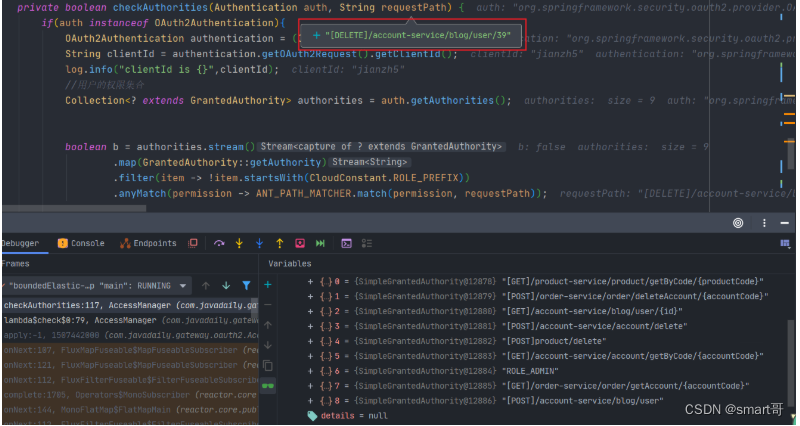
Task: Click the Show Execution Point icon
Action: pos(193,243)
